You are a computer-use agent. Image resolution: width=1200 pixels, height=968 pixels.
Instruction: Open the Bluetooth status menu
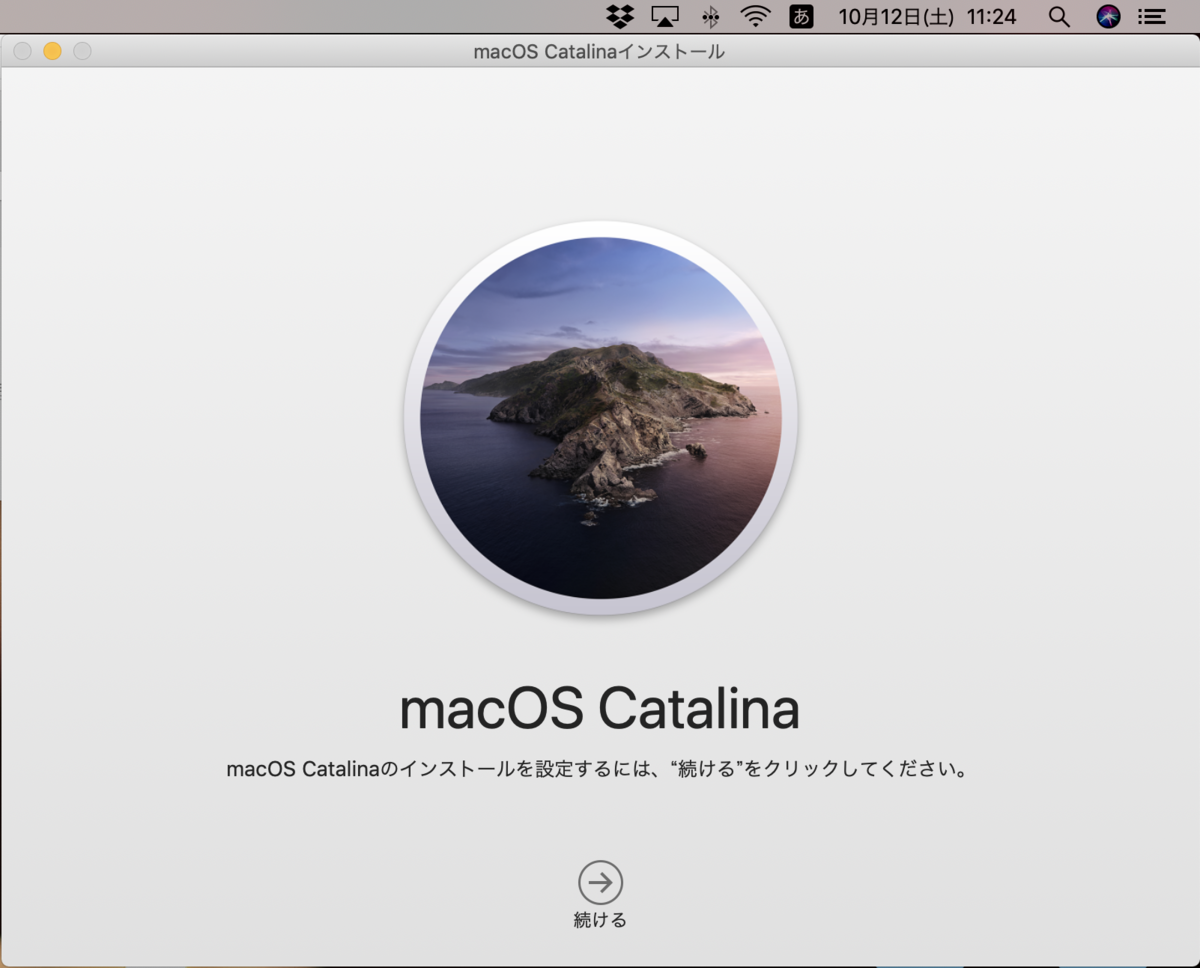(711, 16)
